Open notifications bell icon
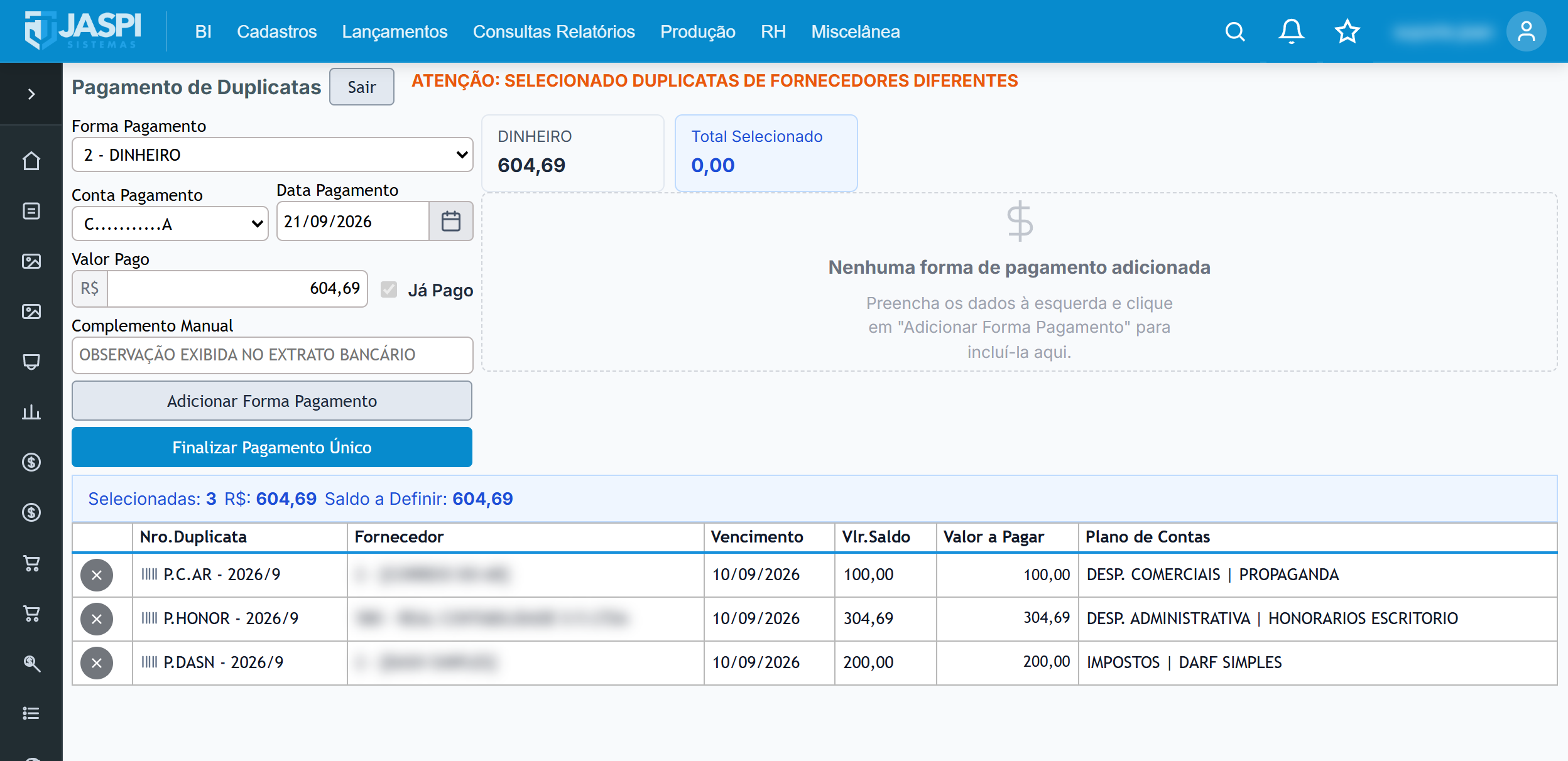1568x761 pixels. click(1291, 31)
